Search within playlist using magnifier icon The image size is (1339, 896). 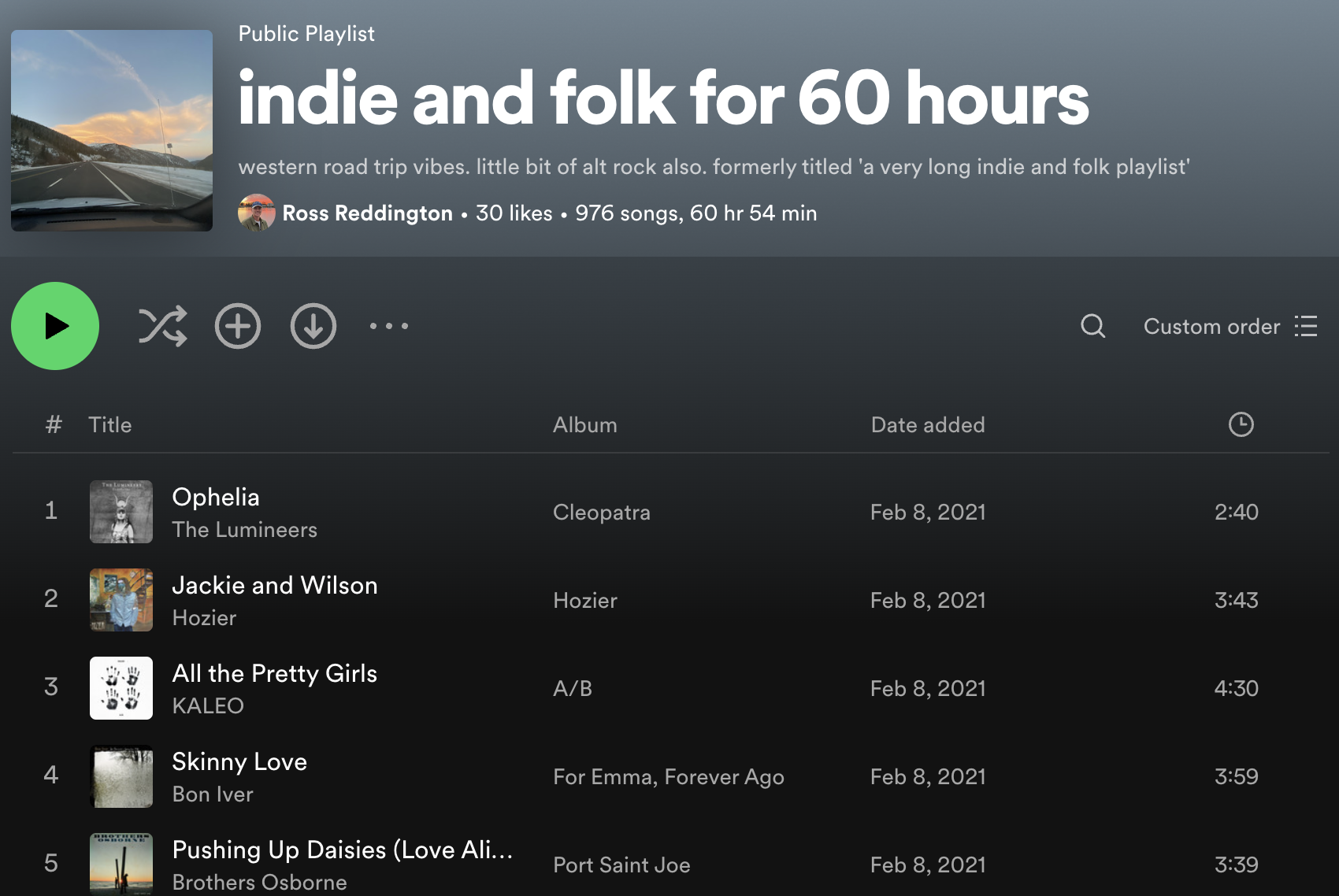pyautogui.click(x=1092, y=326)
